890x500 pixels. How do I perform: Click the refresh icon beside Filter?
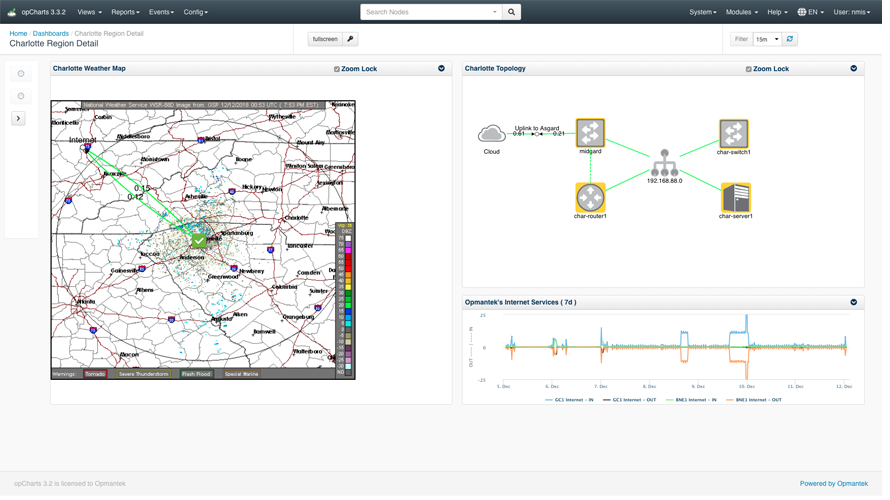(x=796, y=40)
